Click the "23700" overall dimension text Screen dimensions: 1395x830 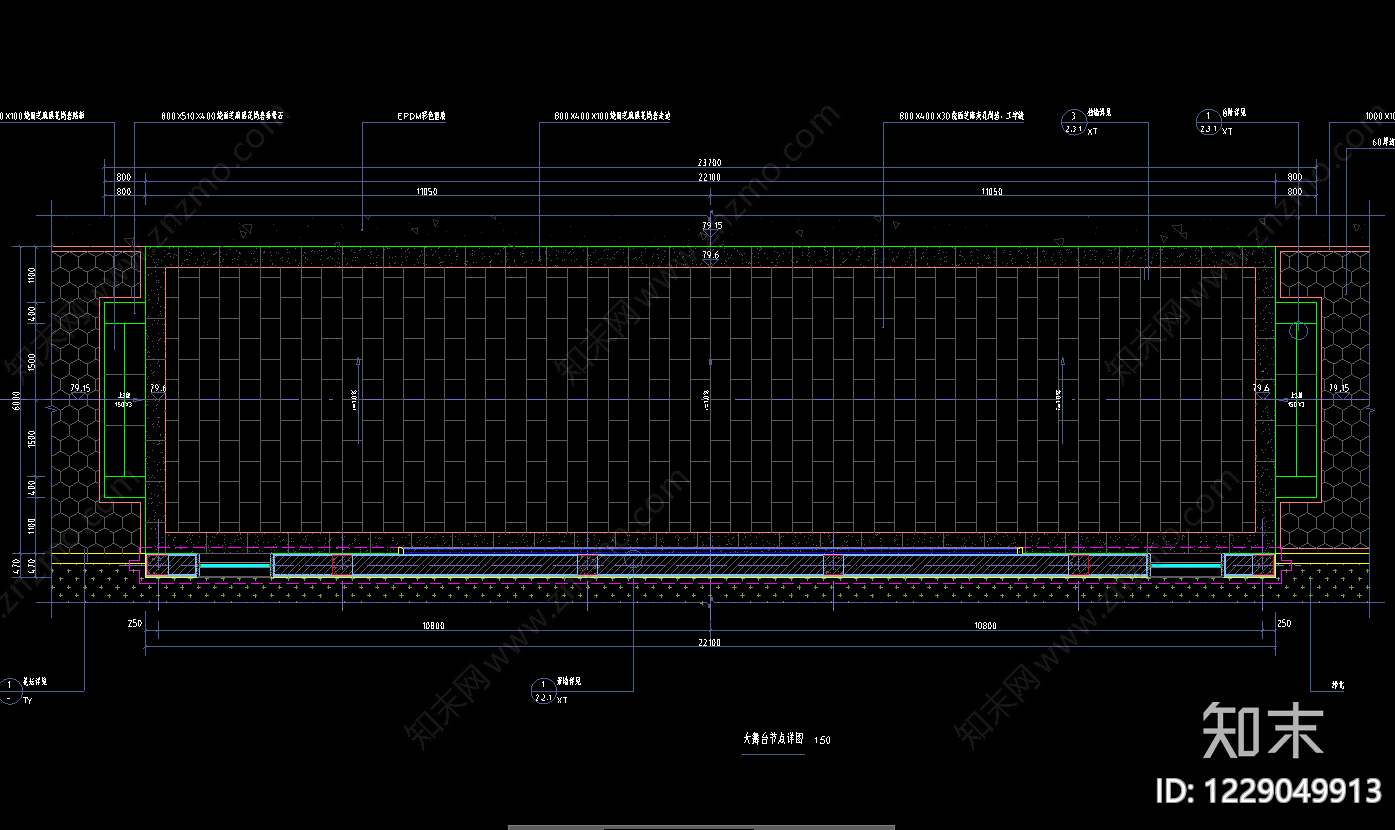(x=709, y=162)
